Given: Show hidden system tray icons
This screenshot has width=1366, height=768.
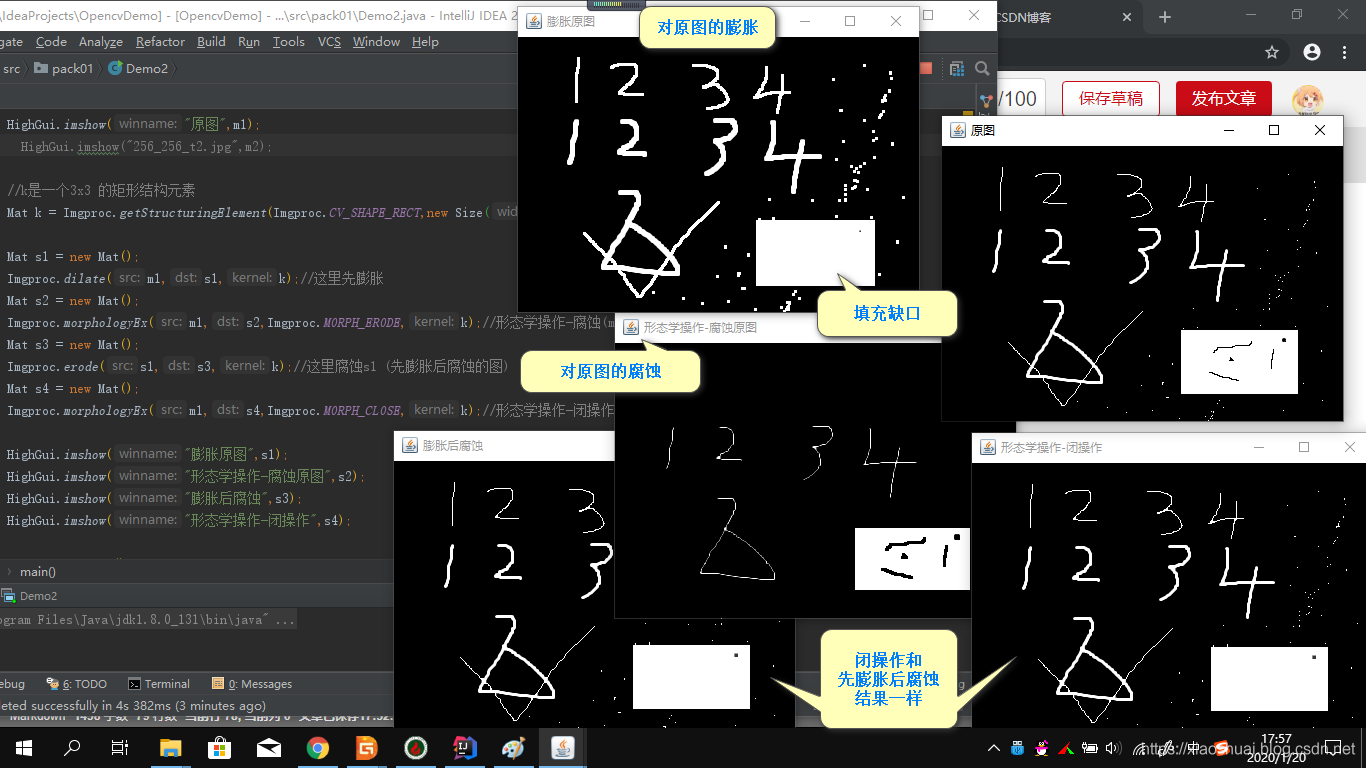Looking at the screenshot, I should pos(993,748).
